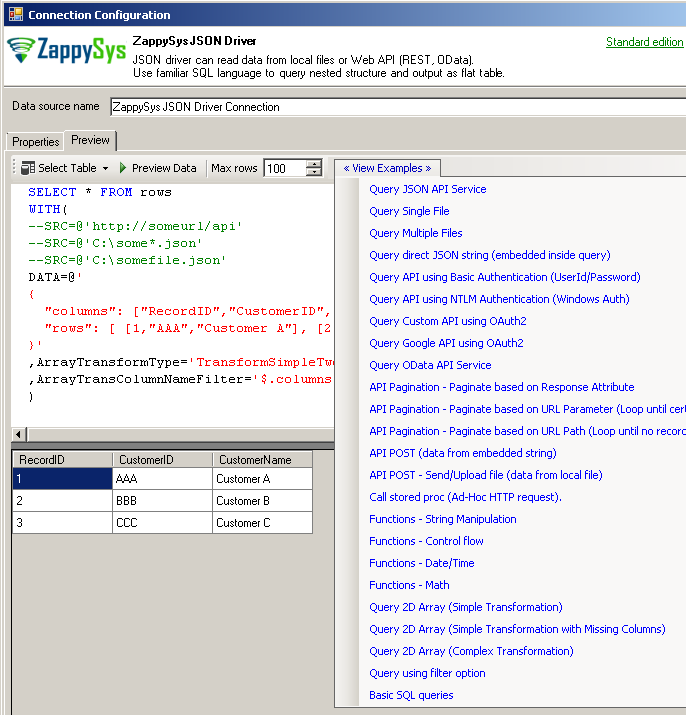
Task: Click the Max rows input field
Action: coord(286,168)
